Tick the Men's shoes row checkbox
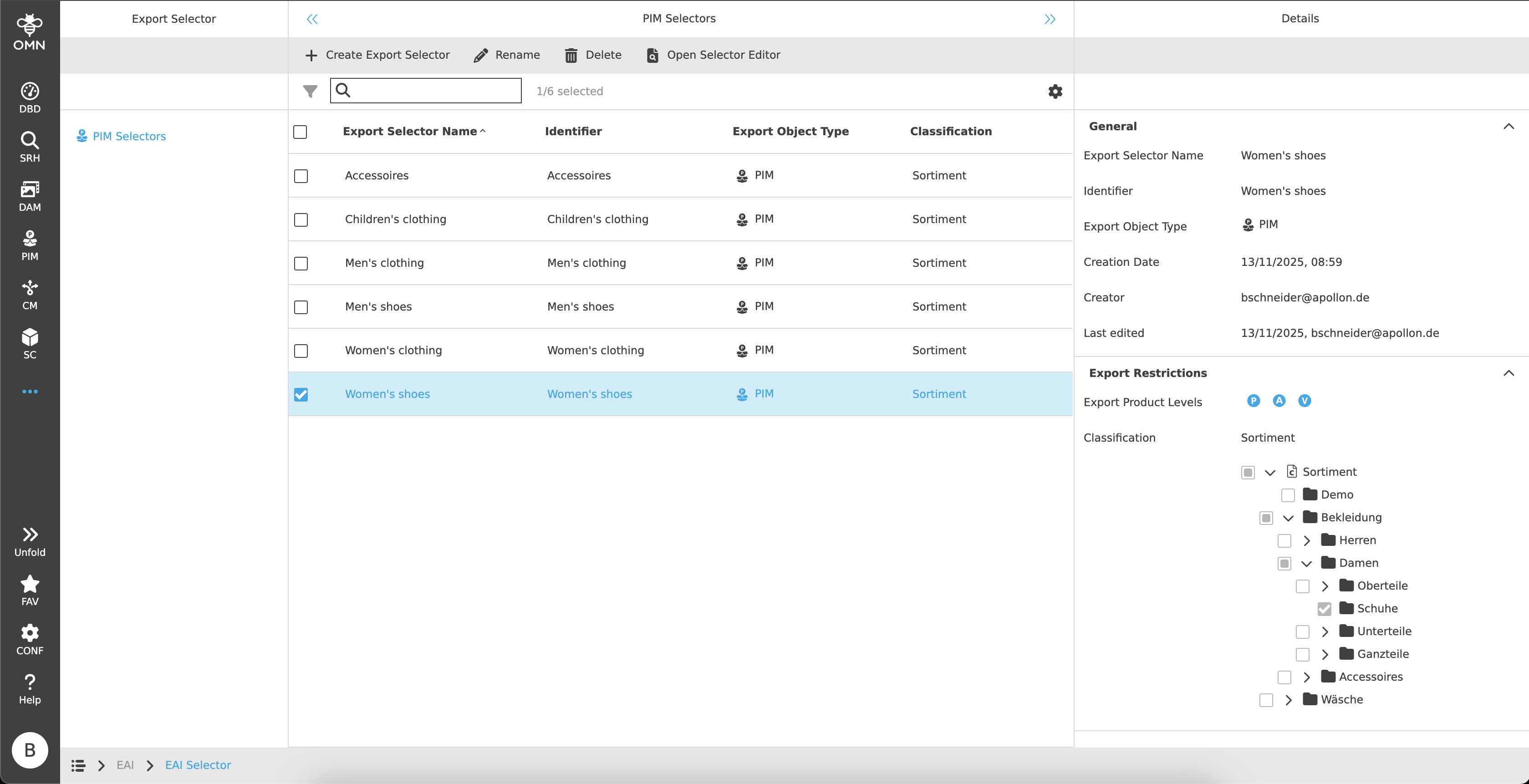This screenshot has width=1529, height=784. tap(301, 307)
